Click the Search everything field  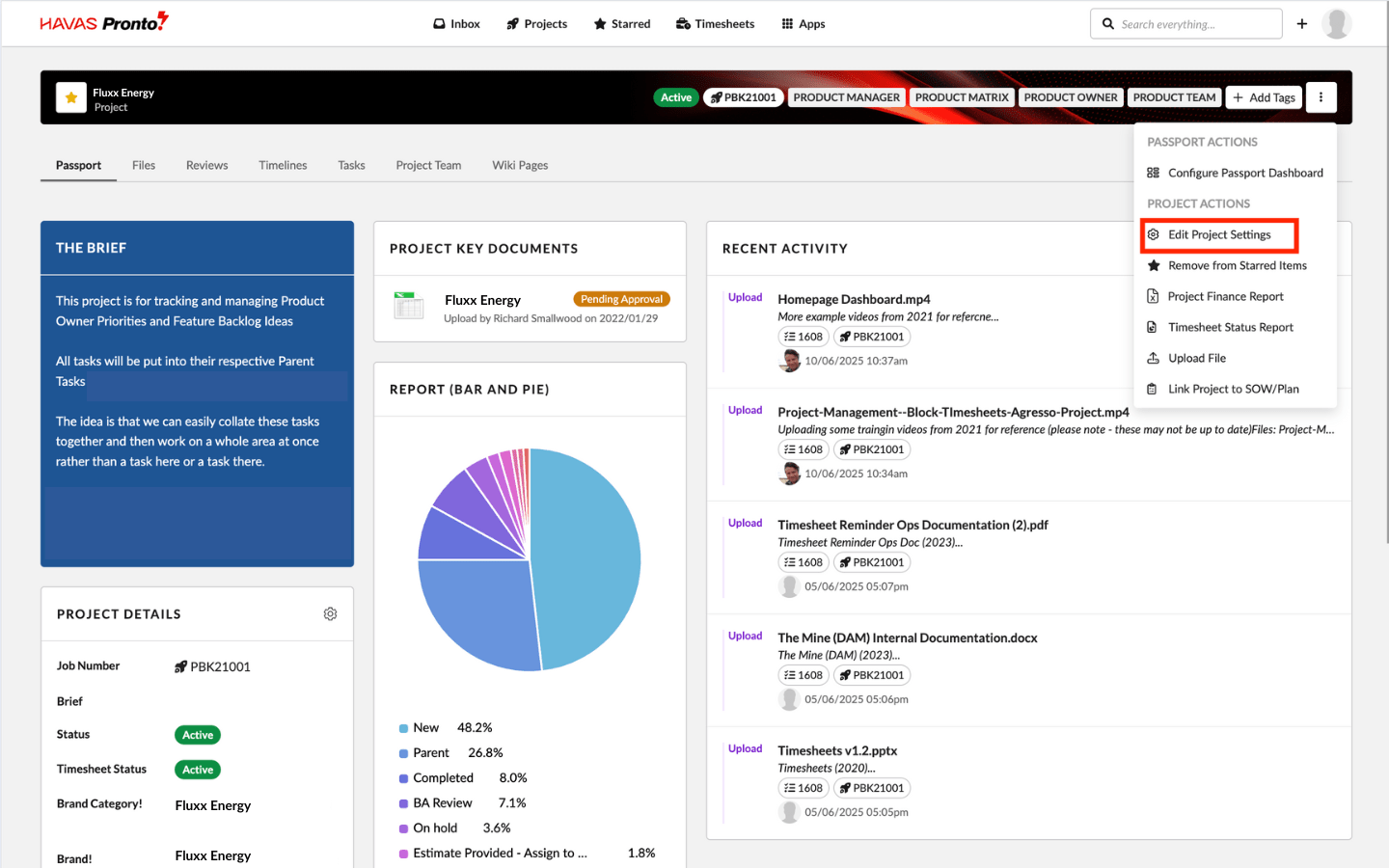click(1185, 24)
